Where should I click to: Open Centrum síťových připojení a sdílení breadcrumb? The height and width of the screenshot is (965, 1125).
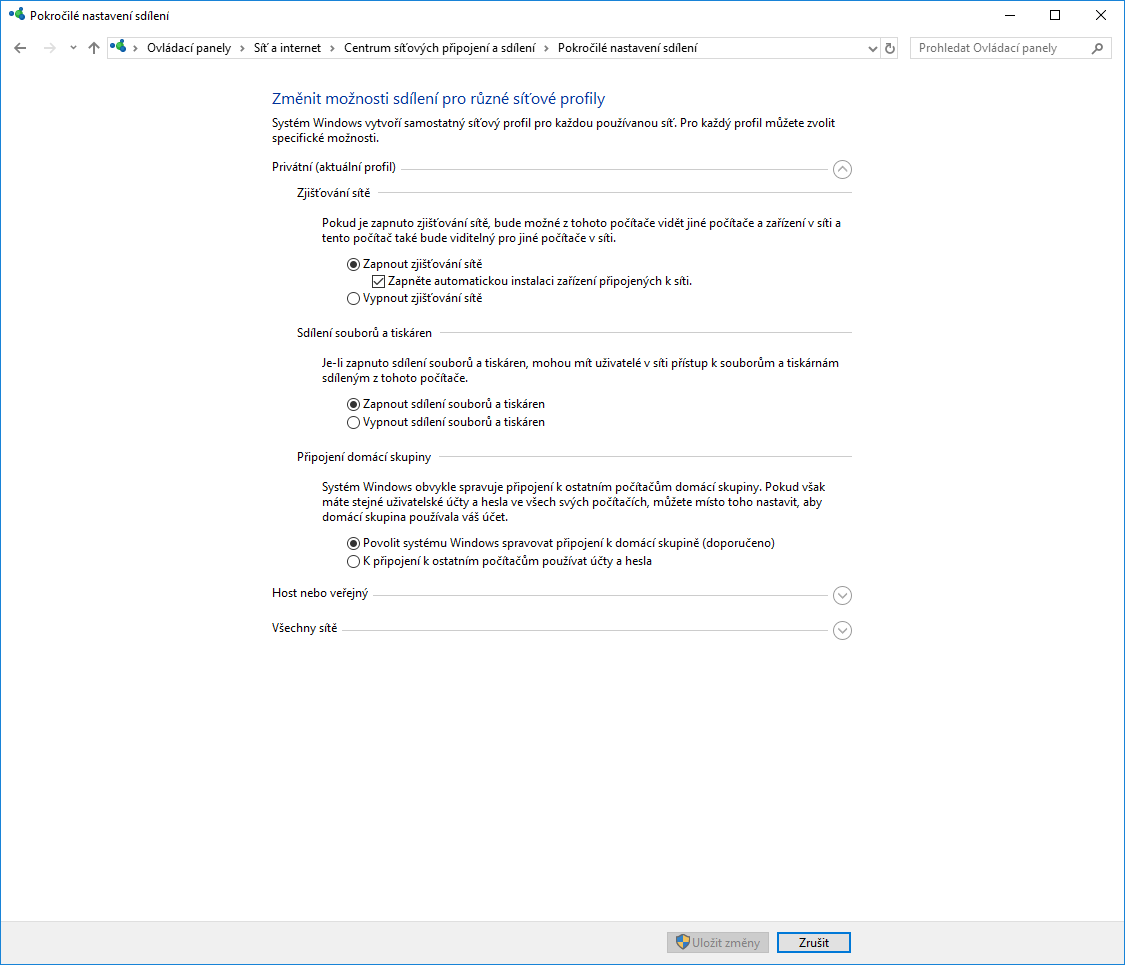439,48
